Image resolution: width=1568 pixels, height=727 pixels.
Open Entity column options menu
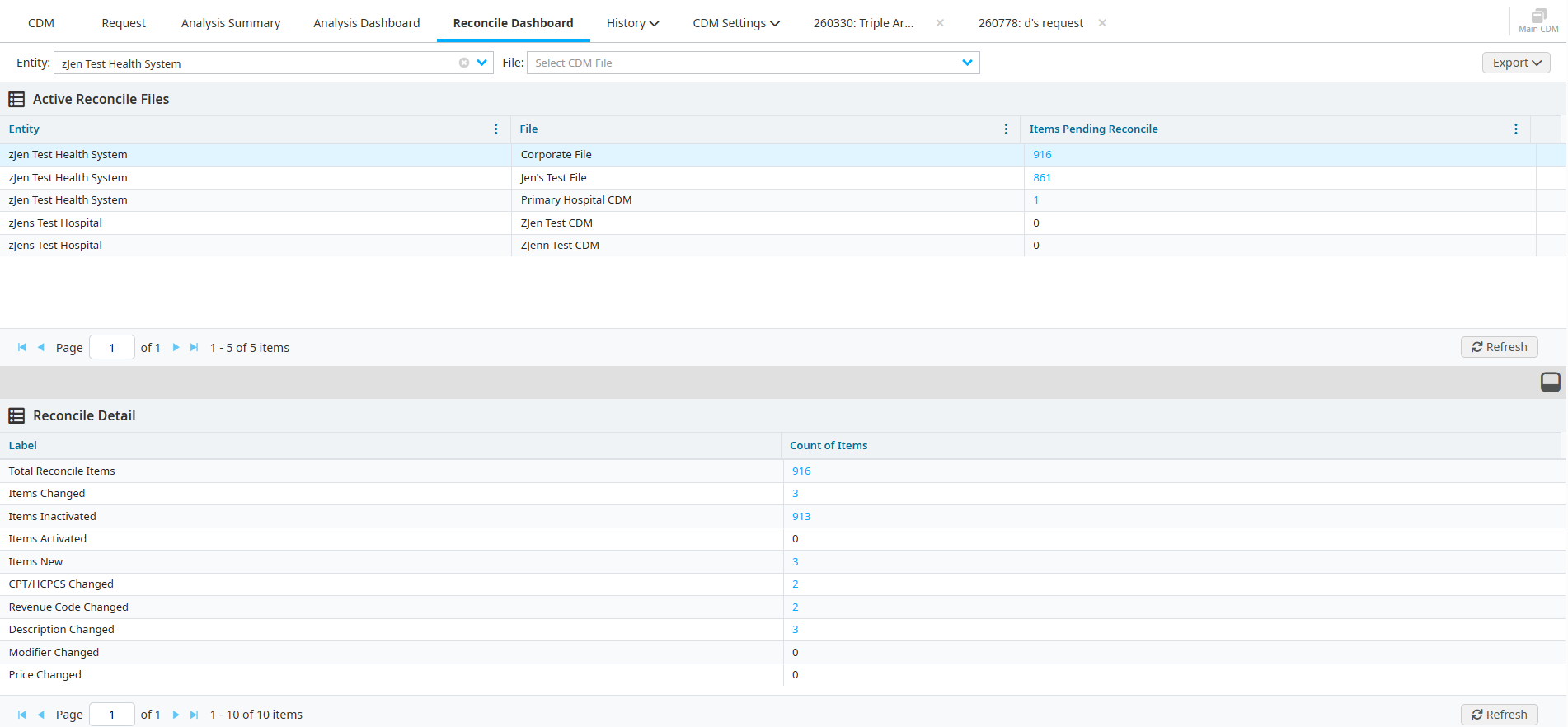tap(495, 129)
